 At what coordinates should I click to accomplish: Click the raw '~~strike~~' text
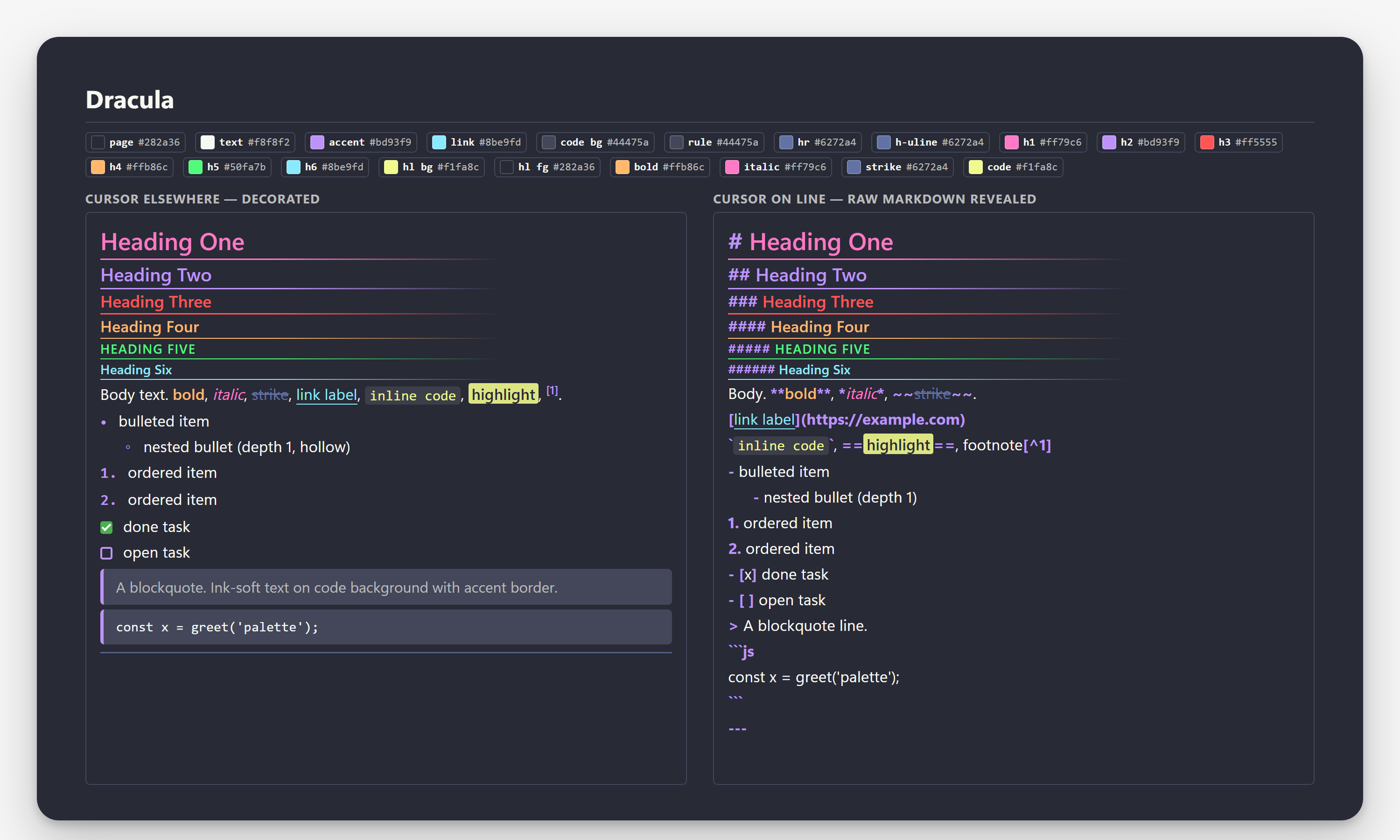[932, 394]
